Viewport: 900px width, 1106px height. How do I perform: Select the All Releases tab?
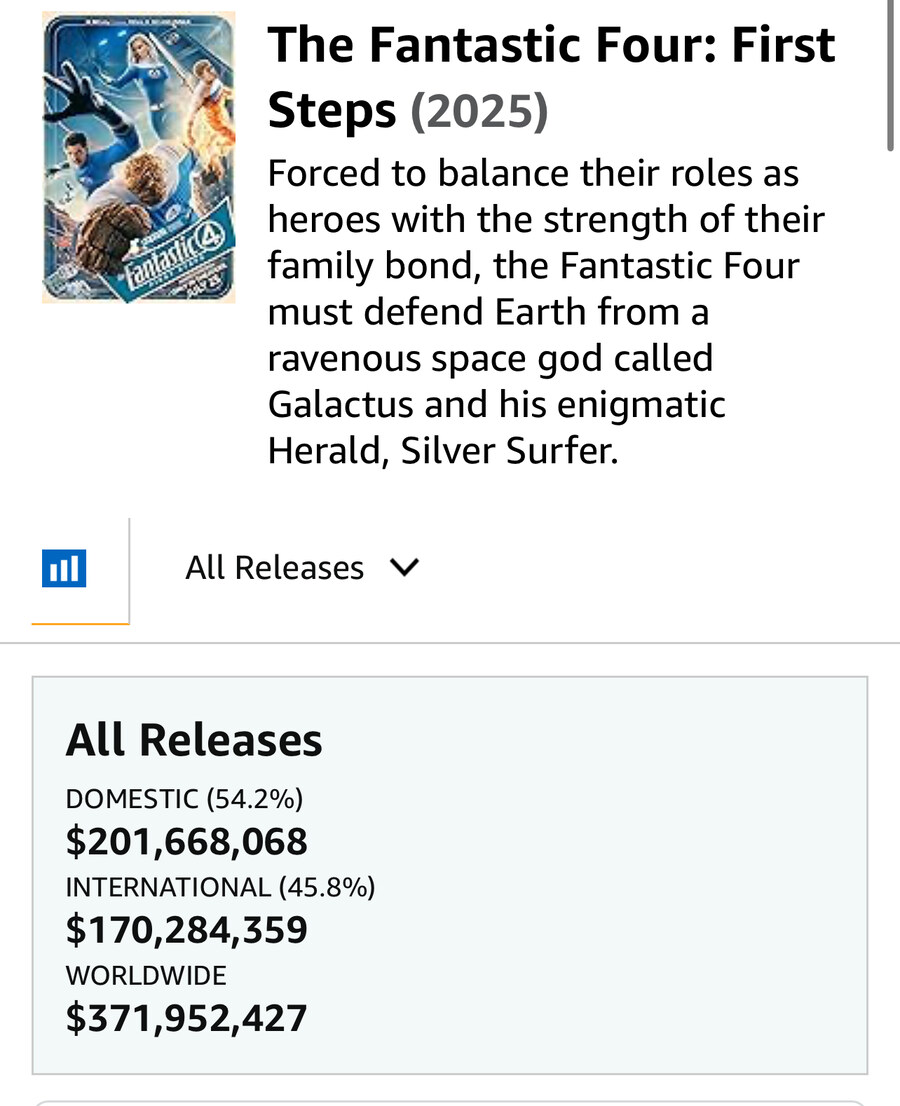(x=274, y=567)
